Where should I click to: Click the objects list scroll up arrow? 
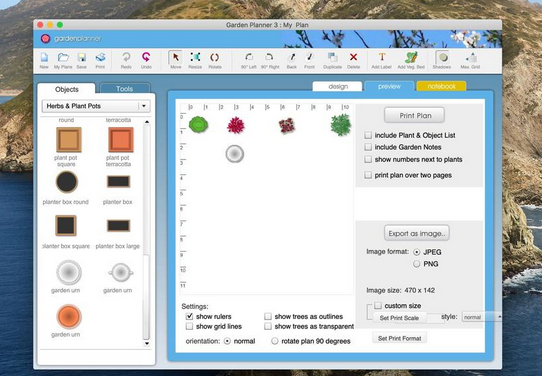point(147,122)
